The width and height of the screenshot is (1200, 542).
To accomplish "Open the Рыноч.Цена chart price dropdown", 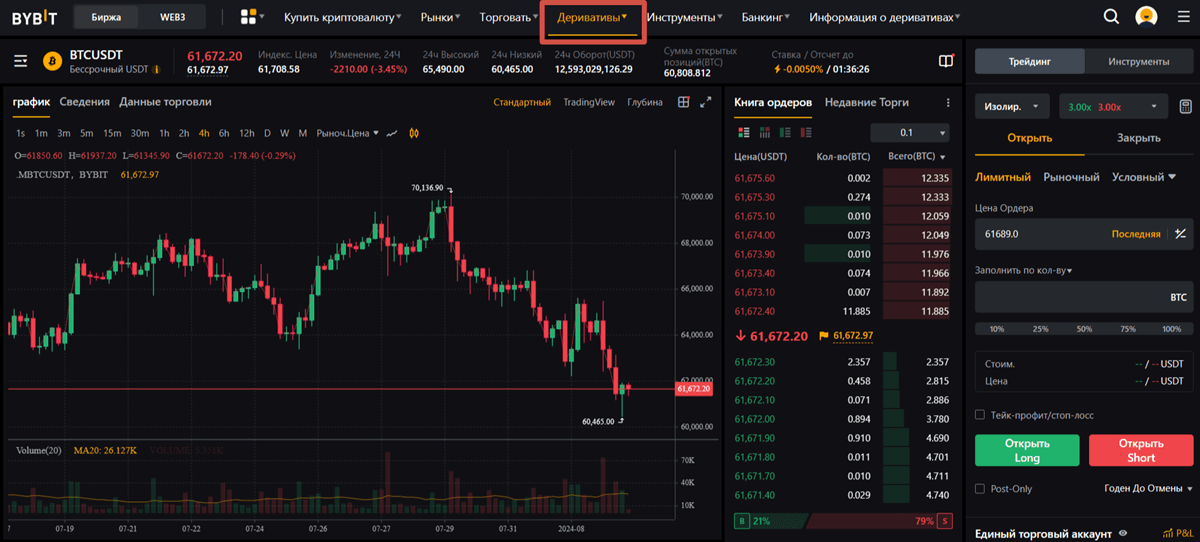I will (x=348, y=133).
